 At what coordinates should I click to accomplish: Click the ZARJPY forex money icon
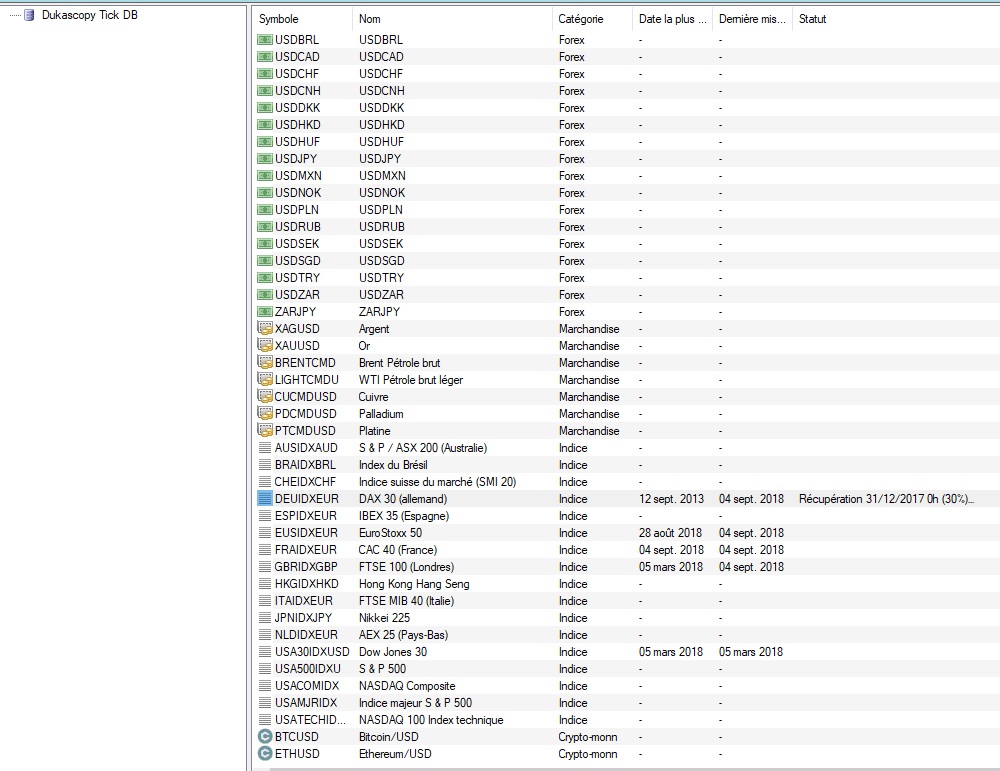[x=265, y=312]
